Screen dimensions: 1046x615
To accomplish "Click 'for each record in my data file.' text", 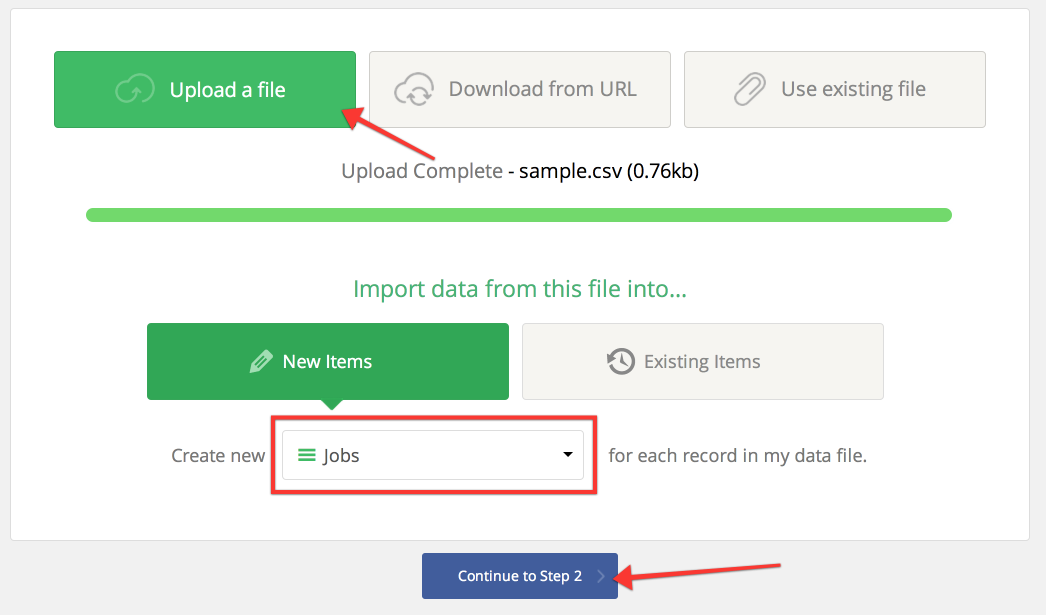I will [738, 456].
